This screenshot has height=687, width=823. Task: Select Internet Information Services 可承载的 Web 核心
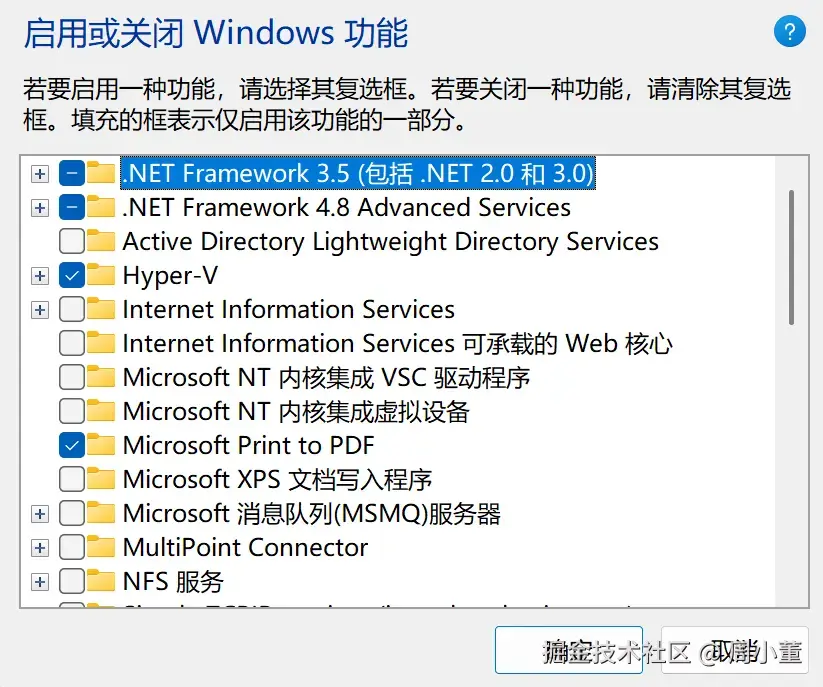pos(397,343)
